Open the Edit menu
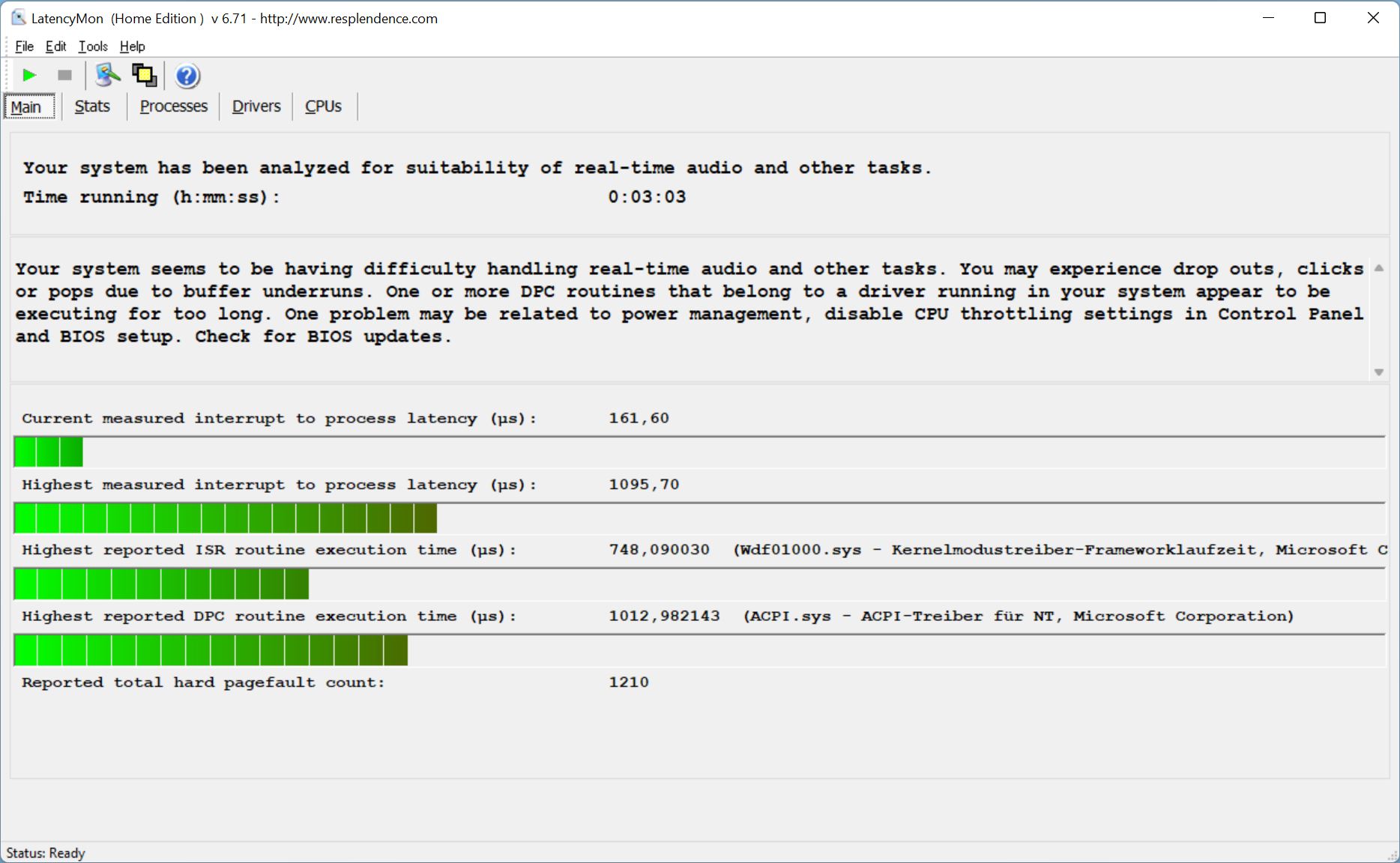The width and height of the screenshot is (1400, 863). pos(55,46)
